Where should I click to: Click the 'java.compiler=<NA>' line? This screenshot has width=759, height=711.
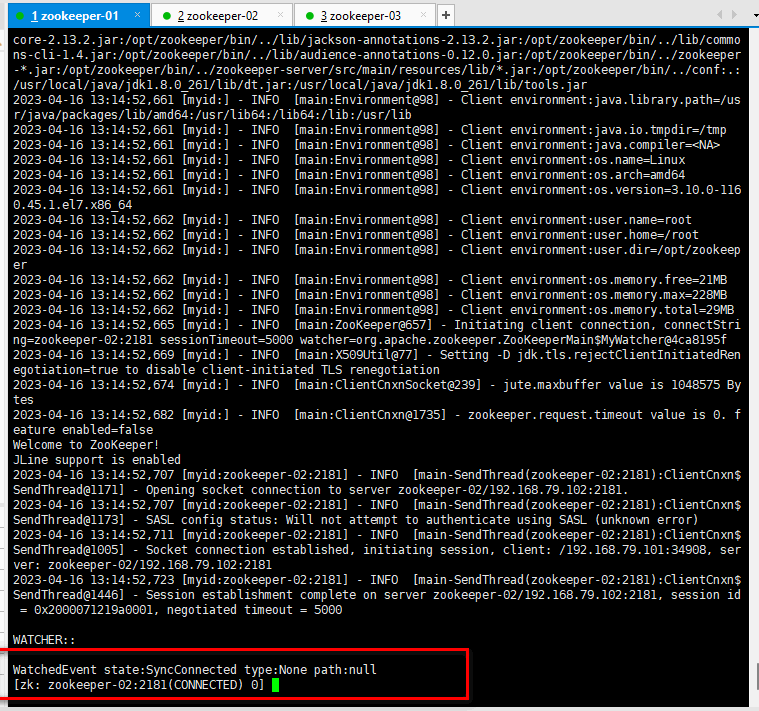pyautogui.click(x=366, y=145)
